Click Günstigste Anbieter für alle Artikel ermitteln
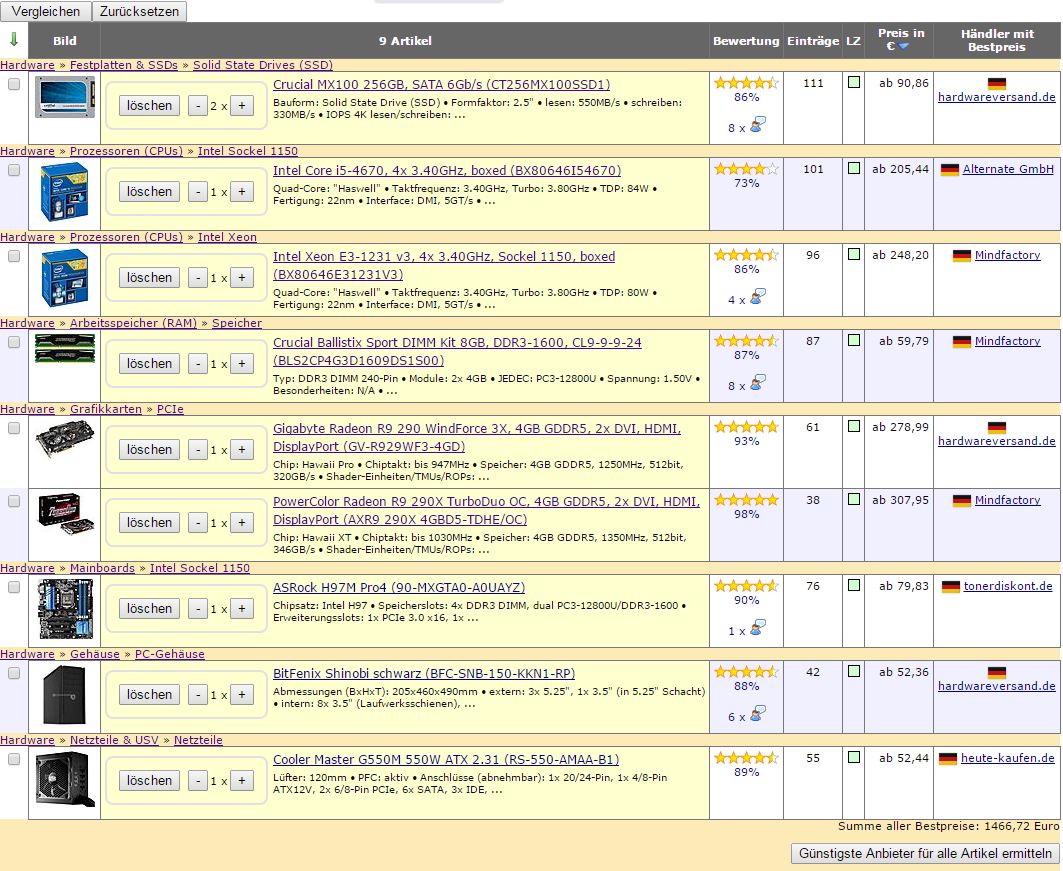1063x871 pixels. [x=925, y=854]
